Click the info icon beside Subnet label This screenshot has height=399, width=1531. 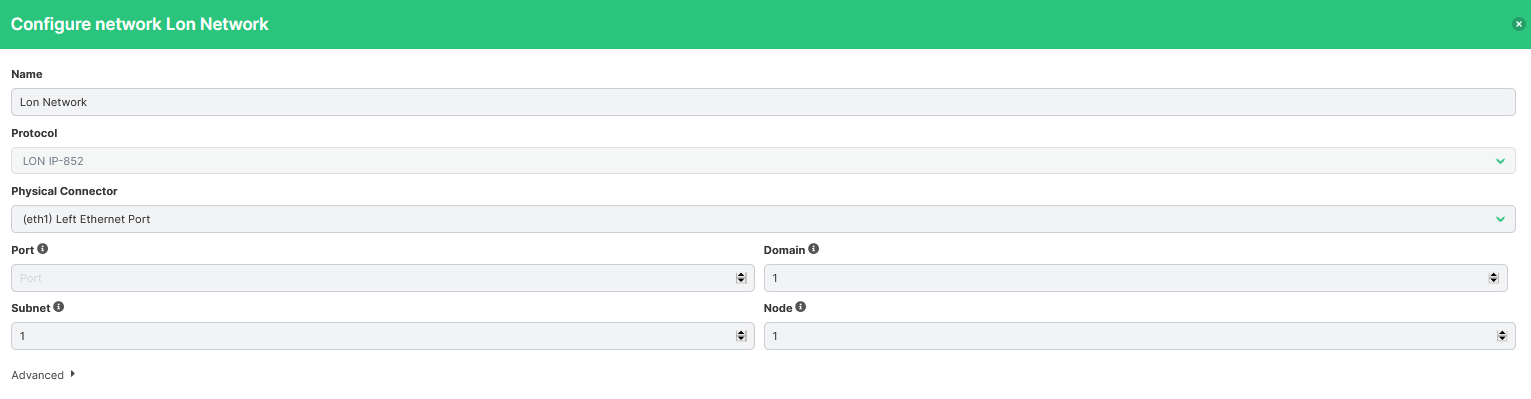click(x=58, y=307)
